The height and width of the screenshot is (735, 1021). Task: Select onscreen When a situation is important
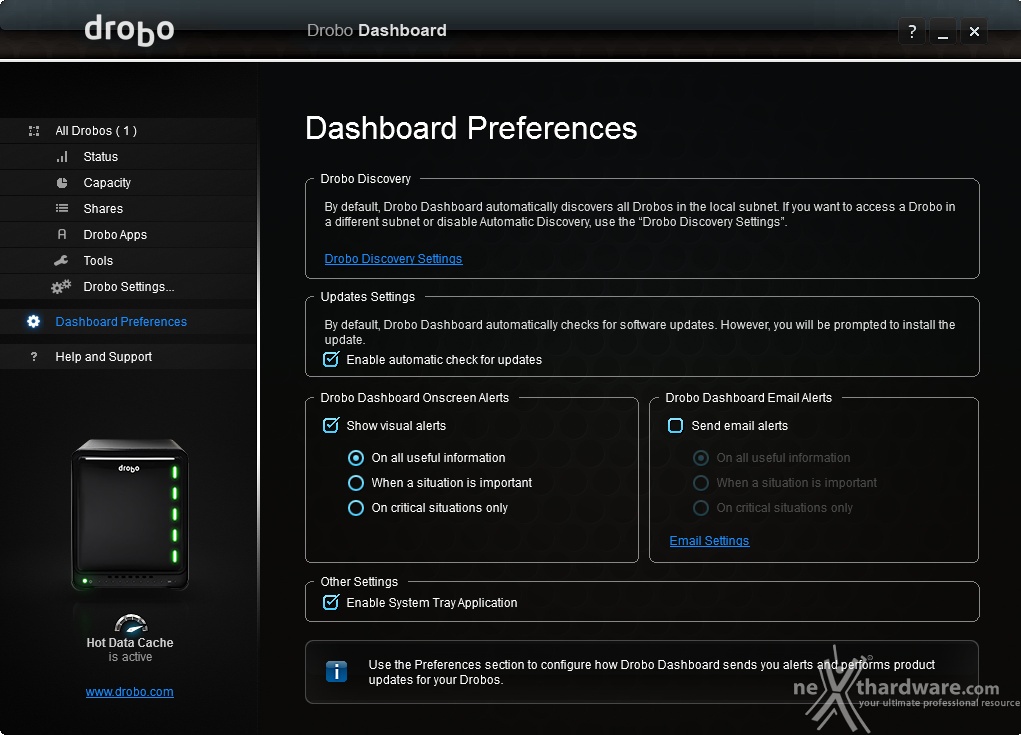tap(356, 482)
